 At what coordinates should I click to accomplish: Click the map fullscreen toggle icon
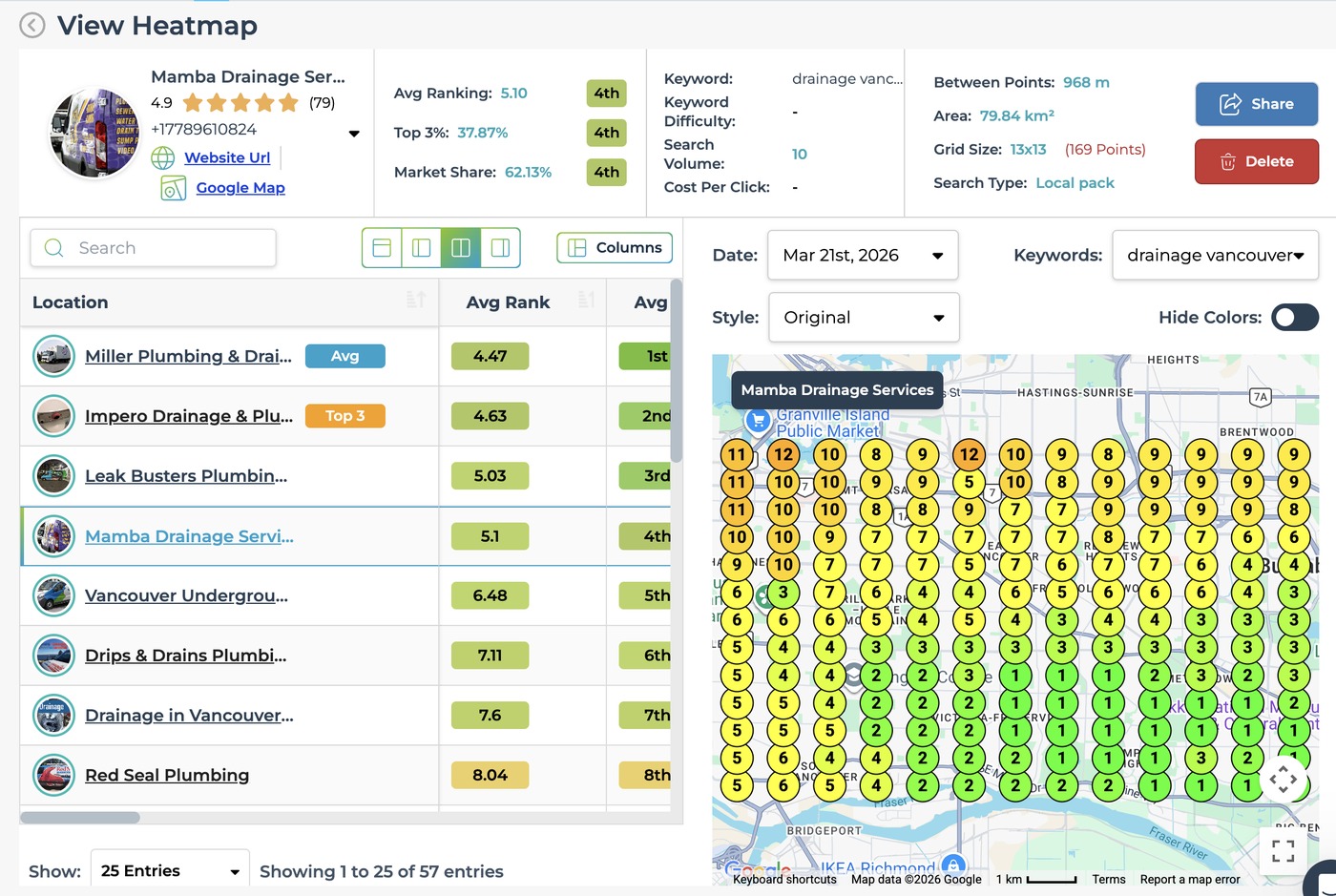click(x=1284, y=851)
